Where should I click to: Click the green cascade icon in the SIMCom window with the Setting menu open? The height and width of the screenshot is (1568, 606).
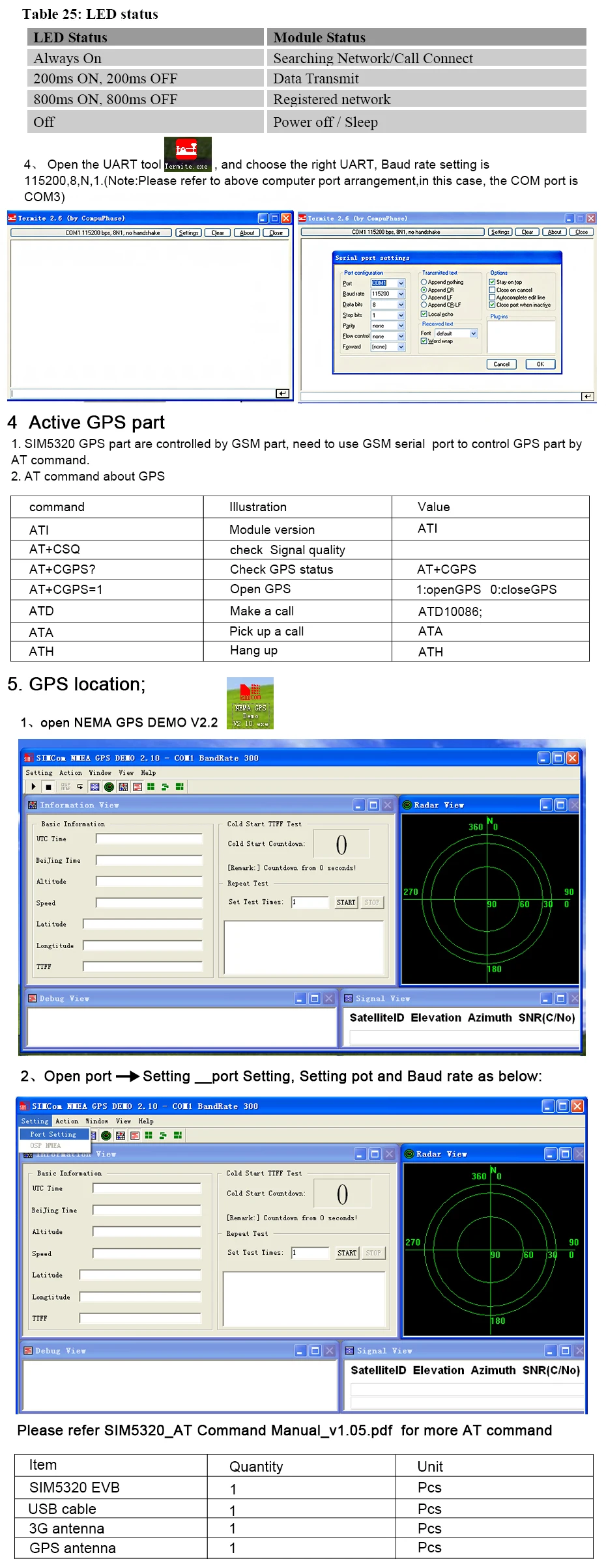[163, 1136]
